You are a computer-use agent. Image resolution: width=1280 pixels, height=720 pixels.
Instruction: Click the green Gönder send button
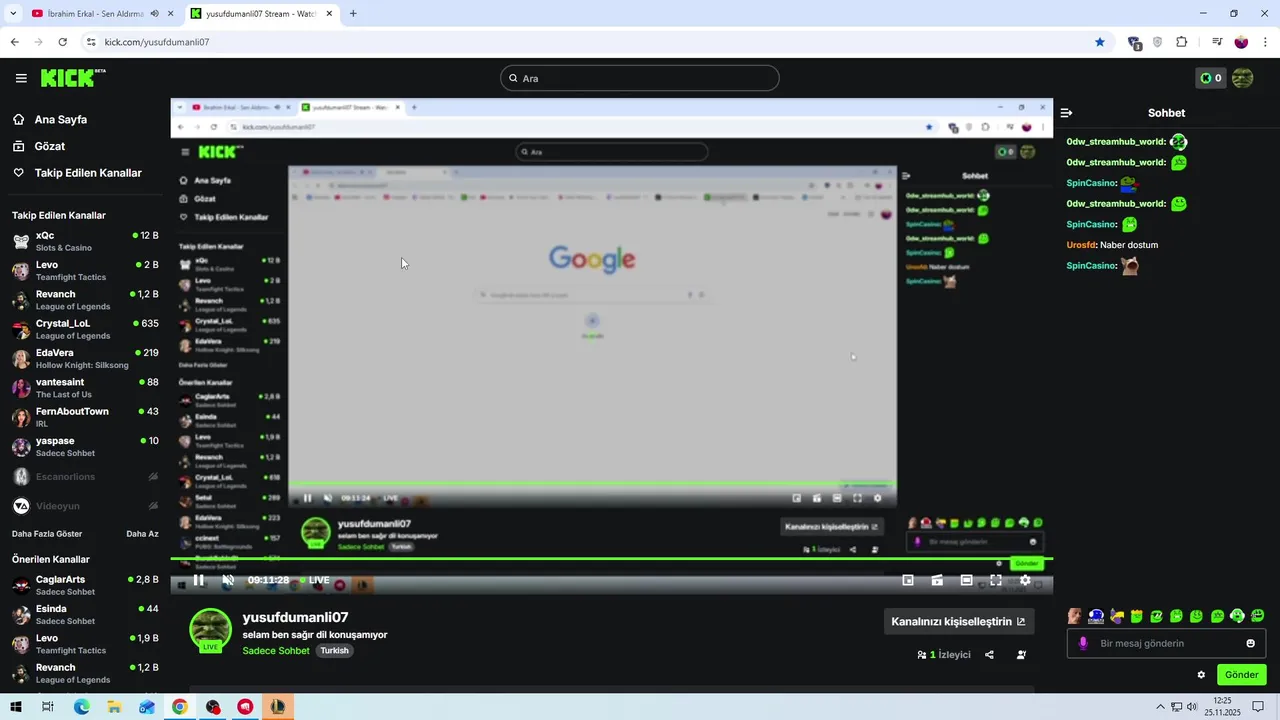(1241, 675)
